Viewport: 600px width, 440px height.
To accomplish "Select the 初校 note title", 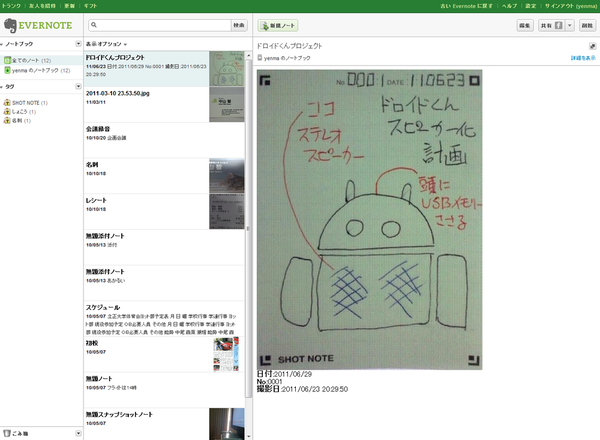I will (x=92, y=343).
